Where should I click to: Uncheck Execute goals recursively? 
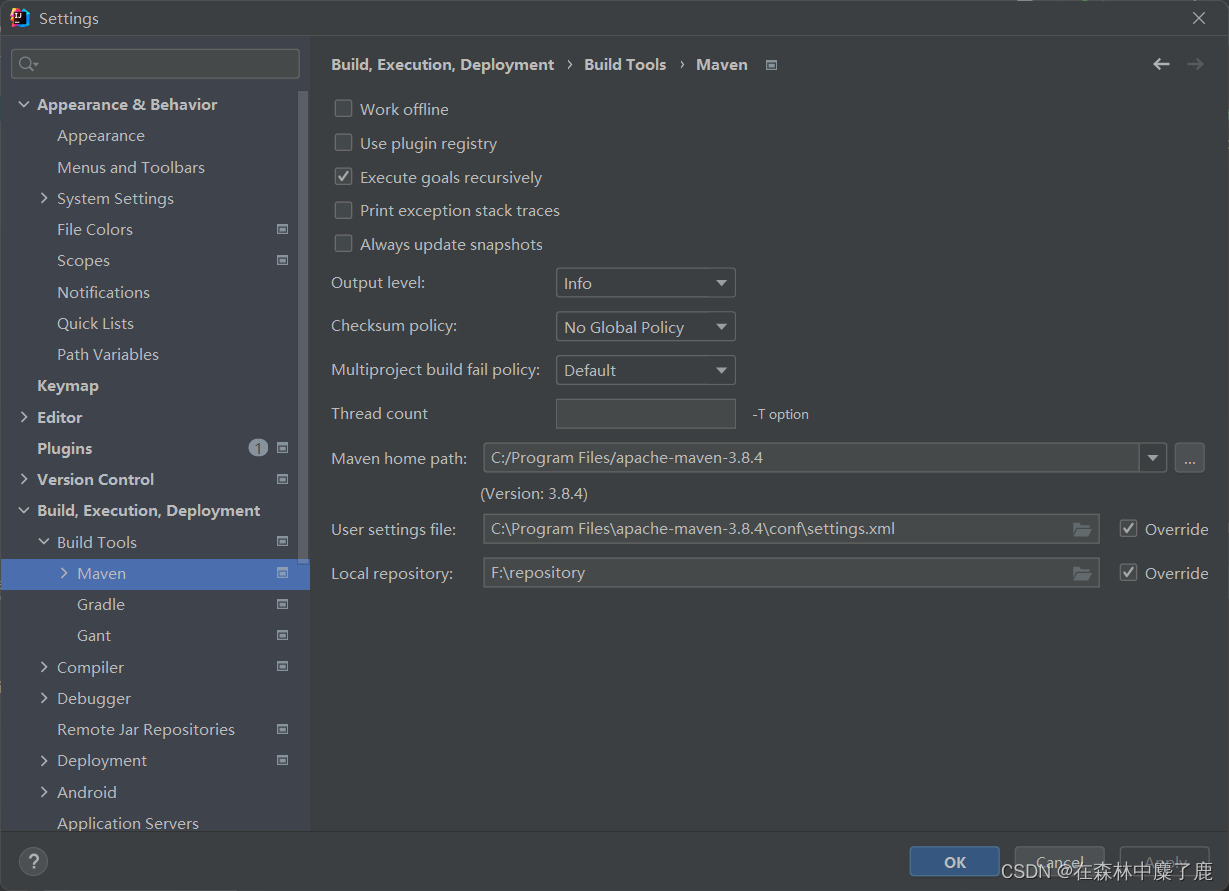click(x=343, y=177)
